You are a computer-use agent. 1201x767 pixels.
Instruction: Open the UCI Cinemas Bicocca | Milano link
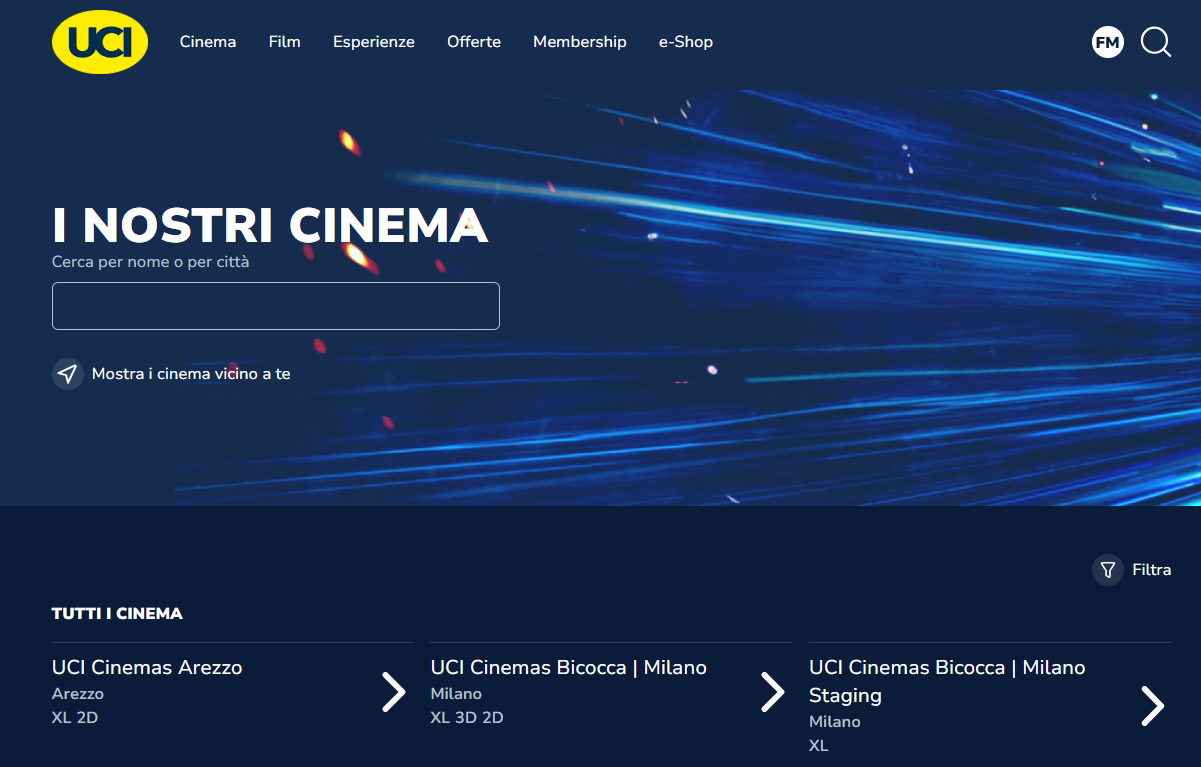pyautogui.click(x=569, y=667)
